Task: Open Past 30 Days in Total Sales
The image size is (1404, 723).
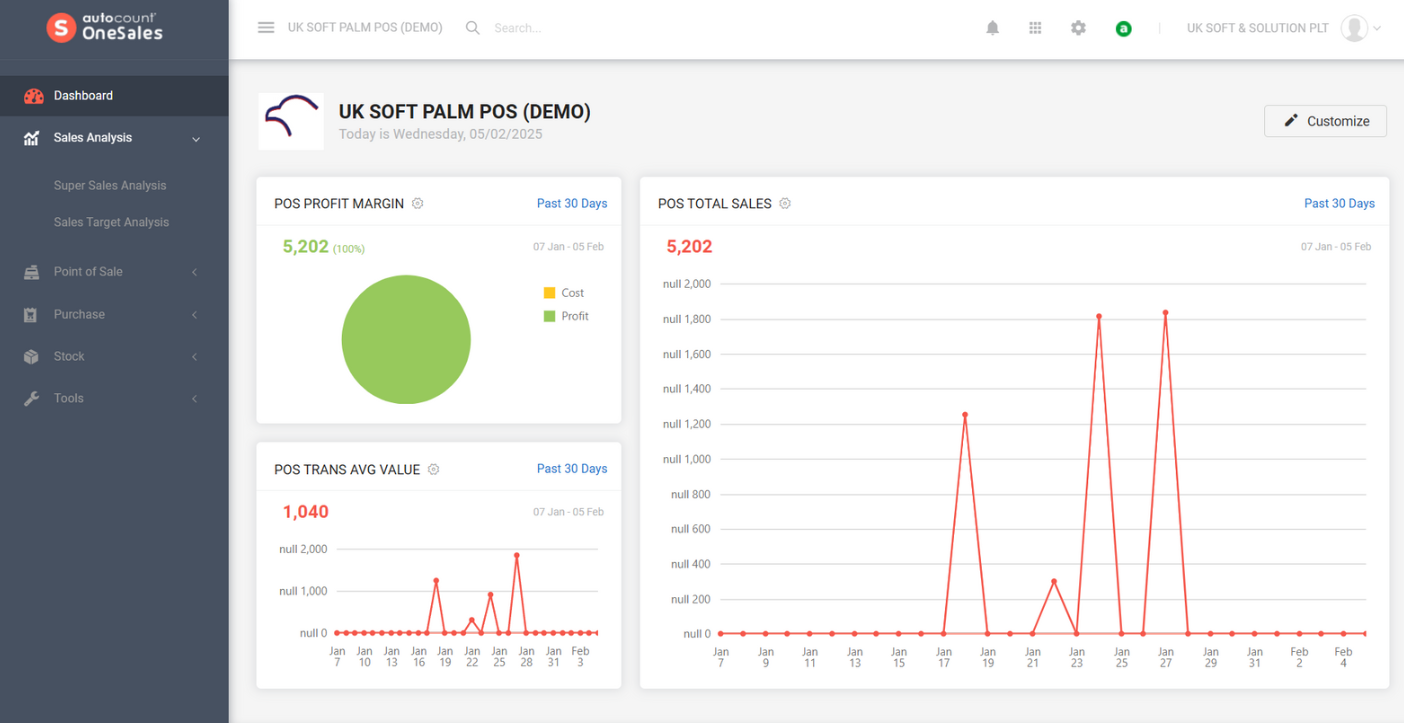Action: tap(1339, 203)
